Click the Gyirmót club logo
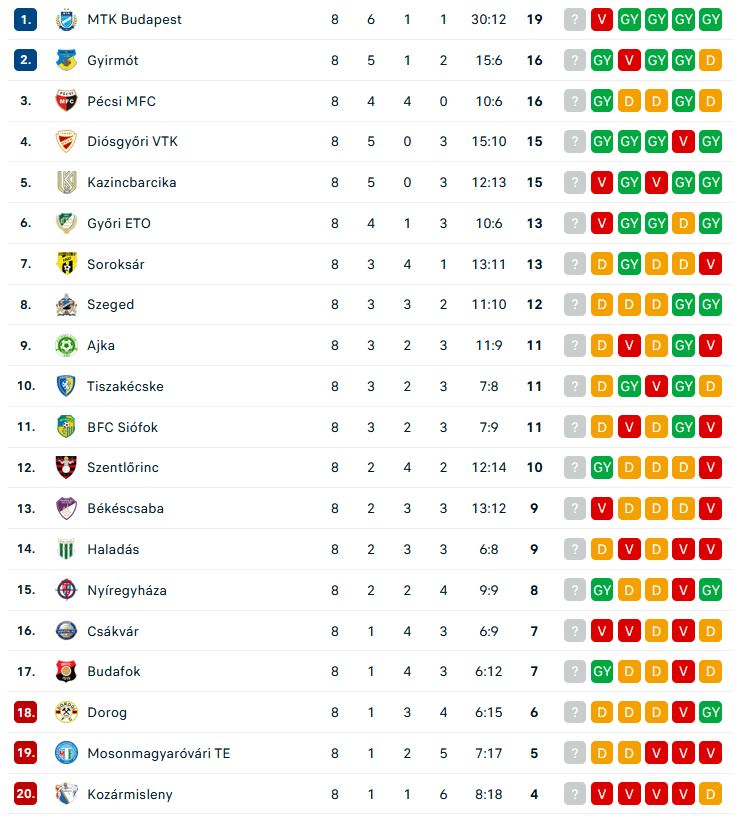The image size is (744, 816). pyautogui.click(x=66, y=60)
